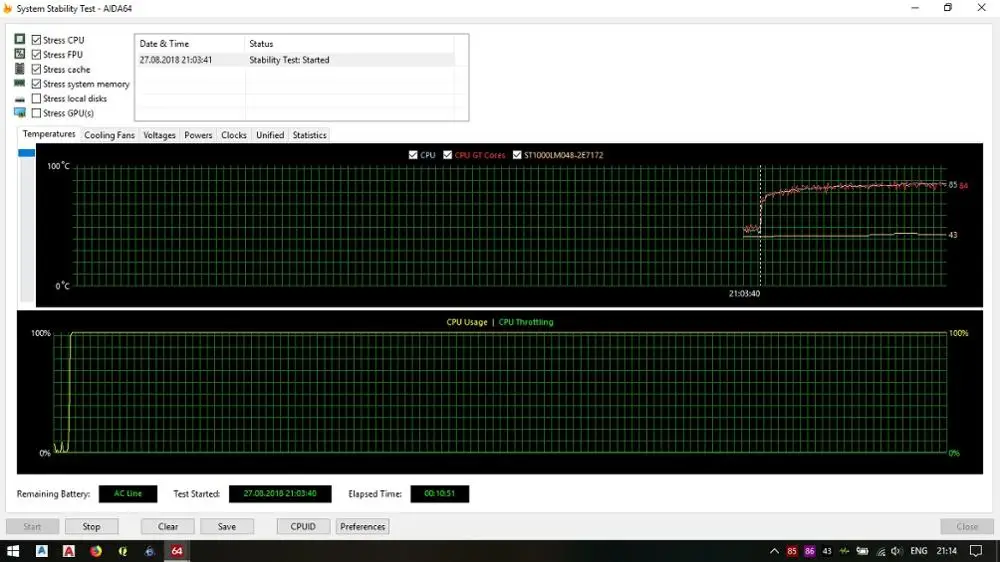The height and width of the screenshot is (562, 1000).
Task: Toggle the CPU GT Cores graph checkbox
Action: click(x=447, y=155)
